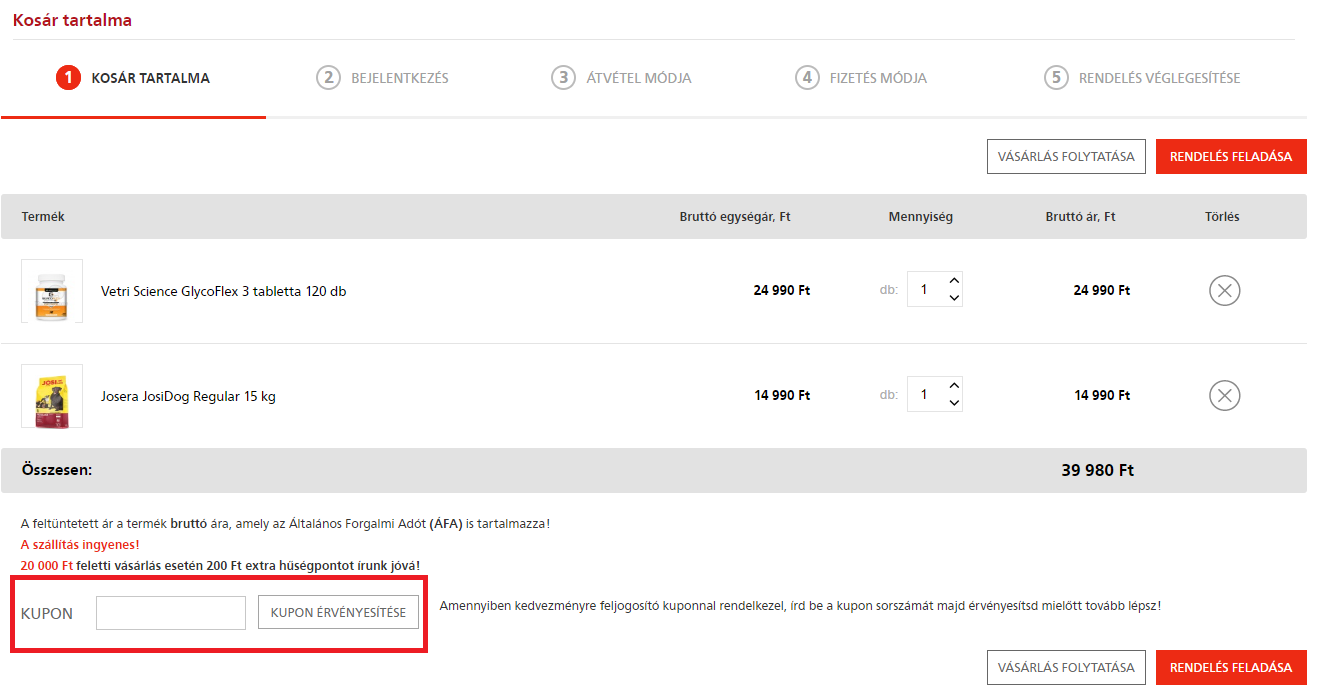Screen dimensions: 1336x695
Task: Click the bottom Rendelés feladása button
Action: coord(1231,667)
